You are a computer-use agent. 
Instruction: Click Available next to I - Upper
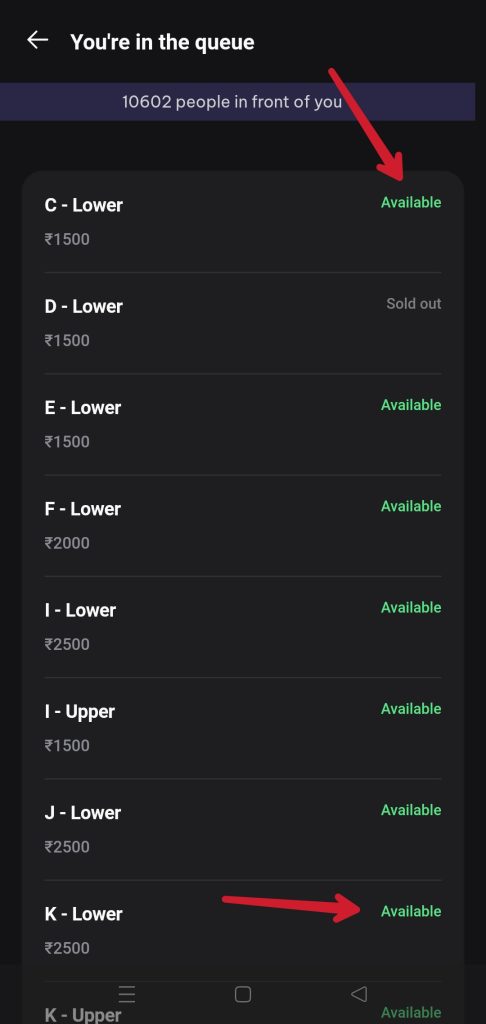click(x=411, y=709)
